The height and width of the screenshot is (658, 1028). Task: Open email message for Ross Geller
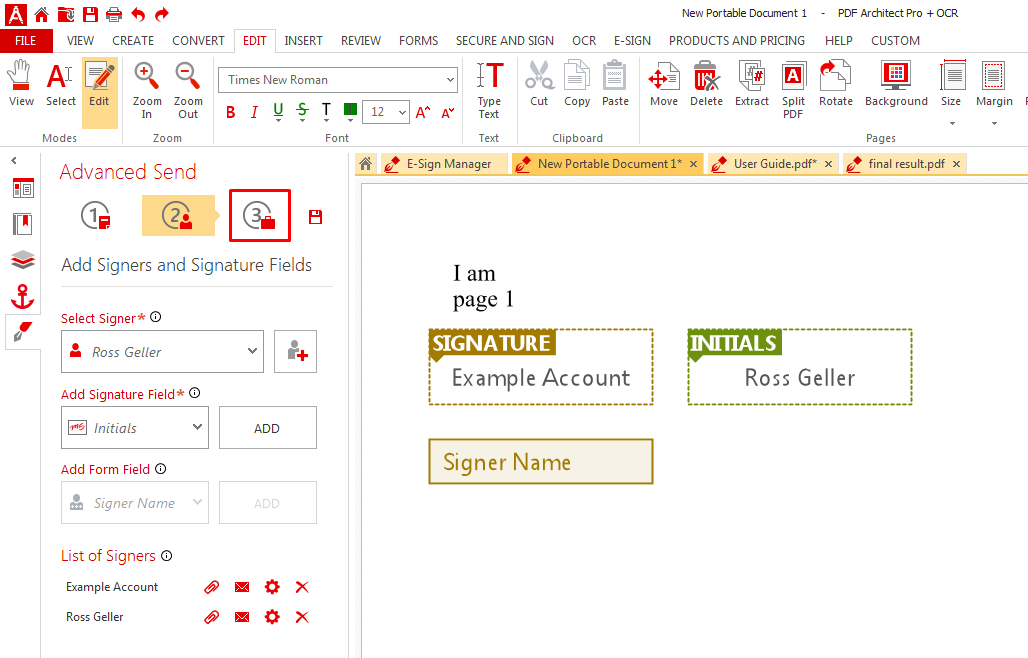(x=242, y=617)
